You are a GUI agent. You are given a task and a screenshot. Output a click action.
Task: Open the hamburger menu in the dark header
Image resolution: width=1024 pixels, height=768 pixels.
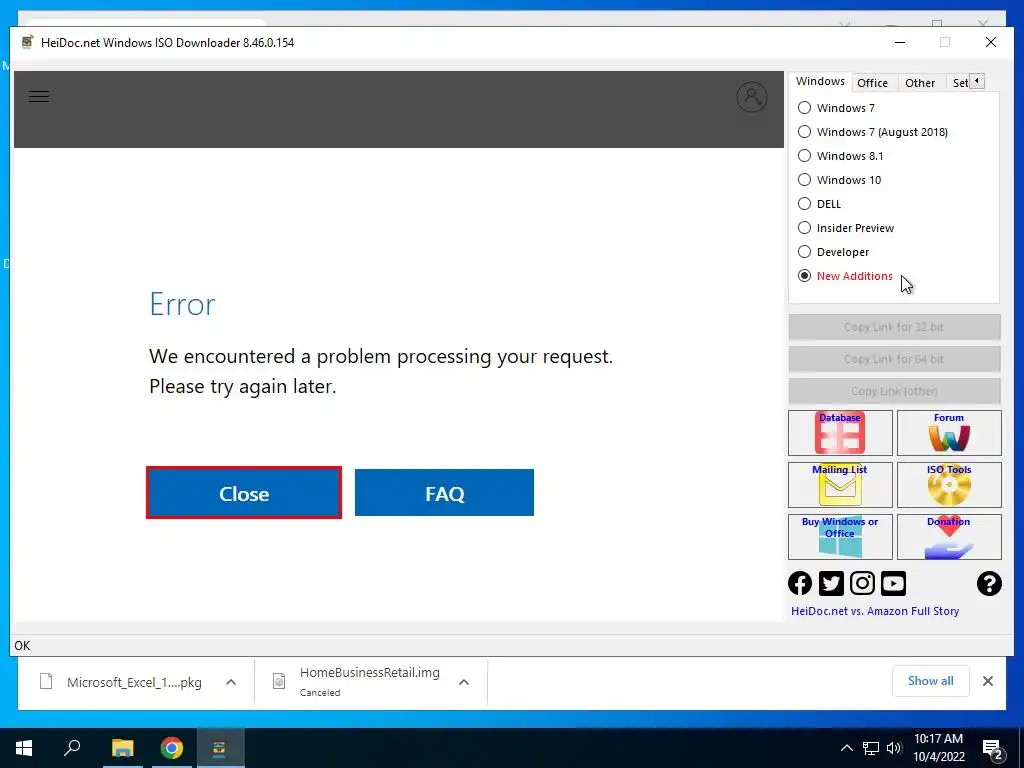click(x=39, y=97)
